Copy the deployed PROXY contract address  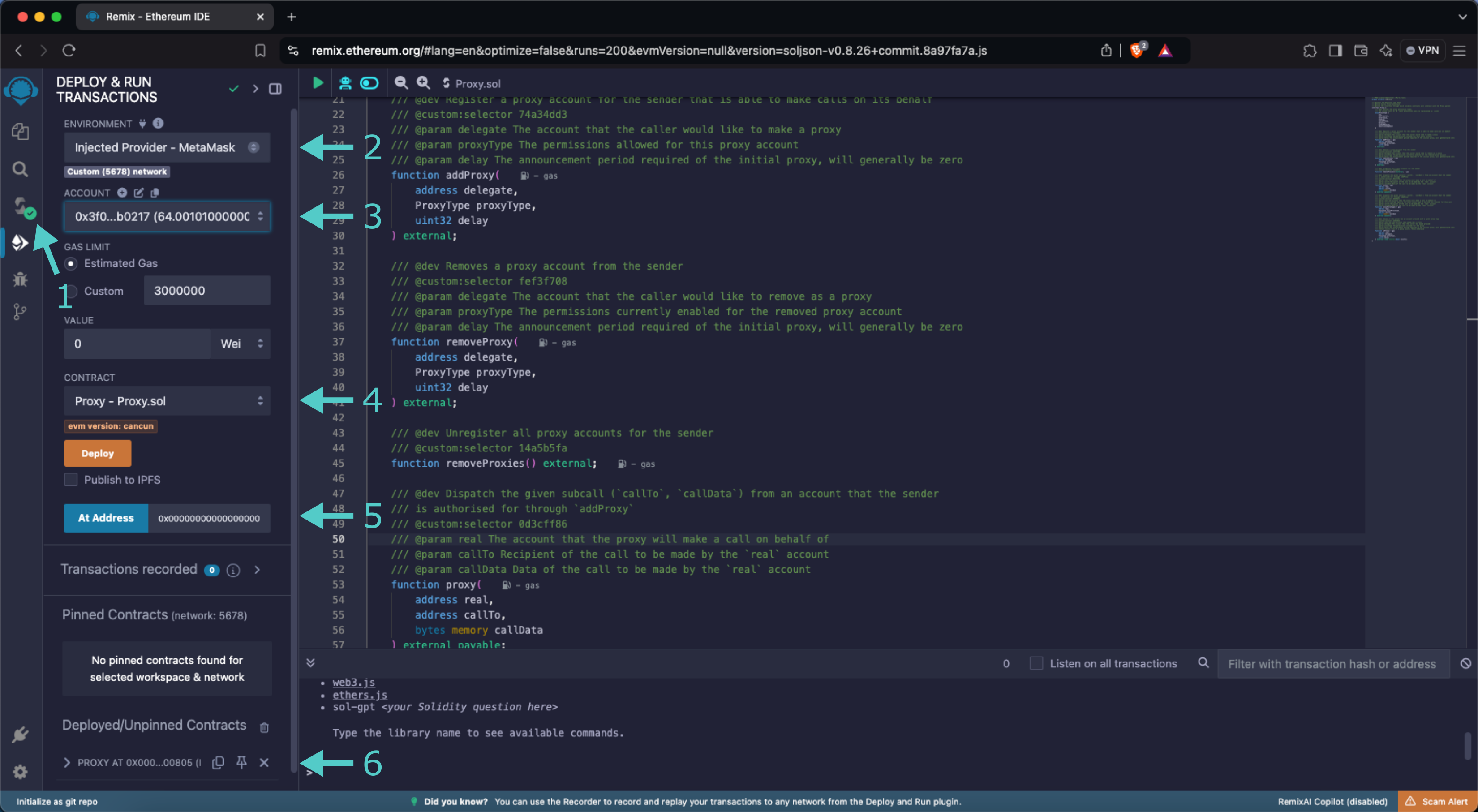tap(218, 762)
